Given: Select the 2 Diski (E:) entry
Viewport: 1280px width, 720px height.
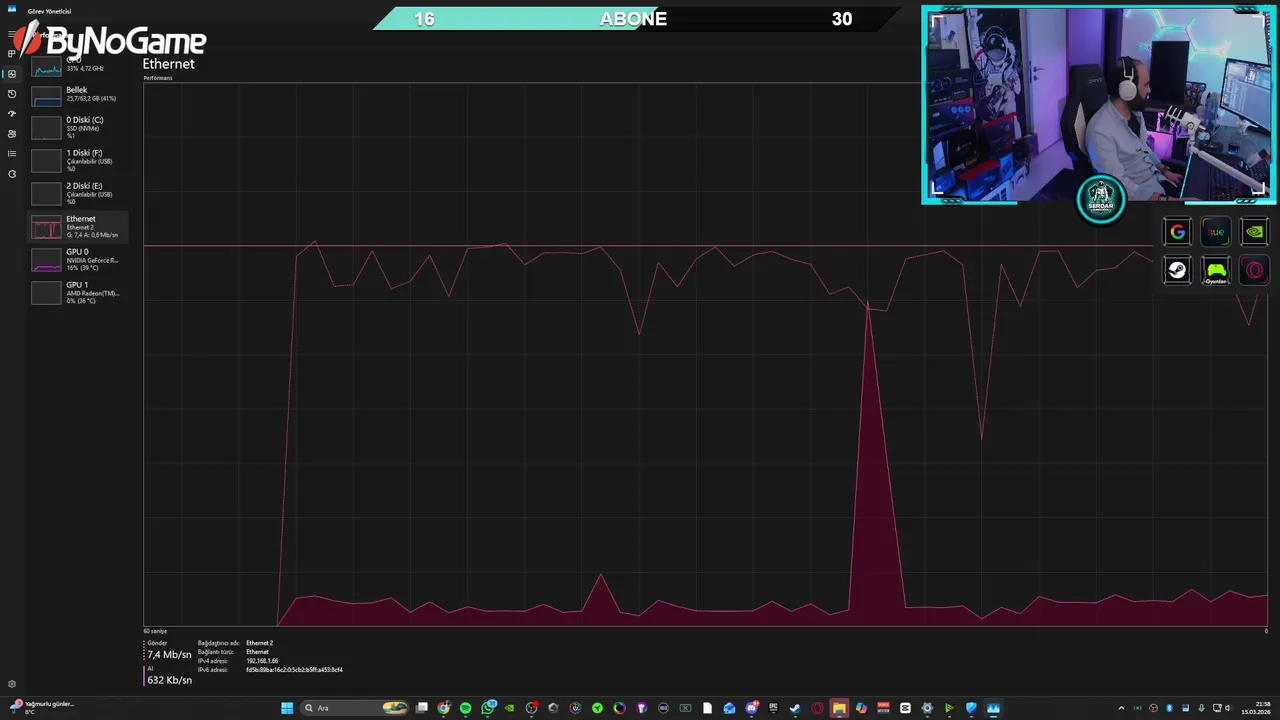Looking at the screenshot, I should pyautogui.click(x=78, y=193).
